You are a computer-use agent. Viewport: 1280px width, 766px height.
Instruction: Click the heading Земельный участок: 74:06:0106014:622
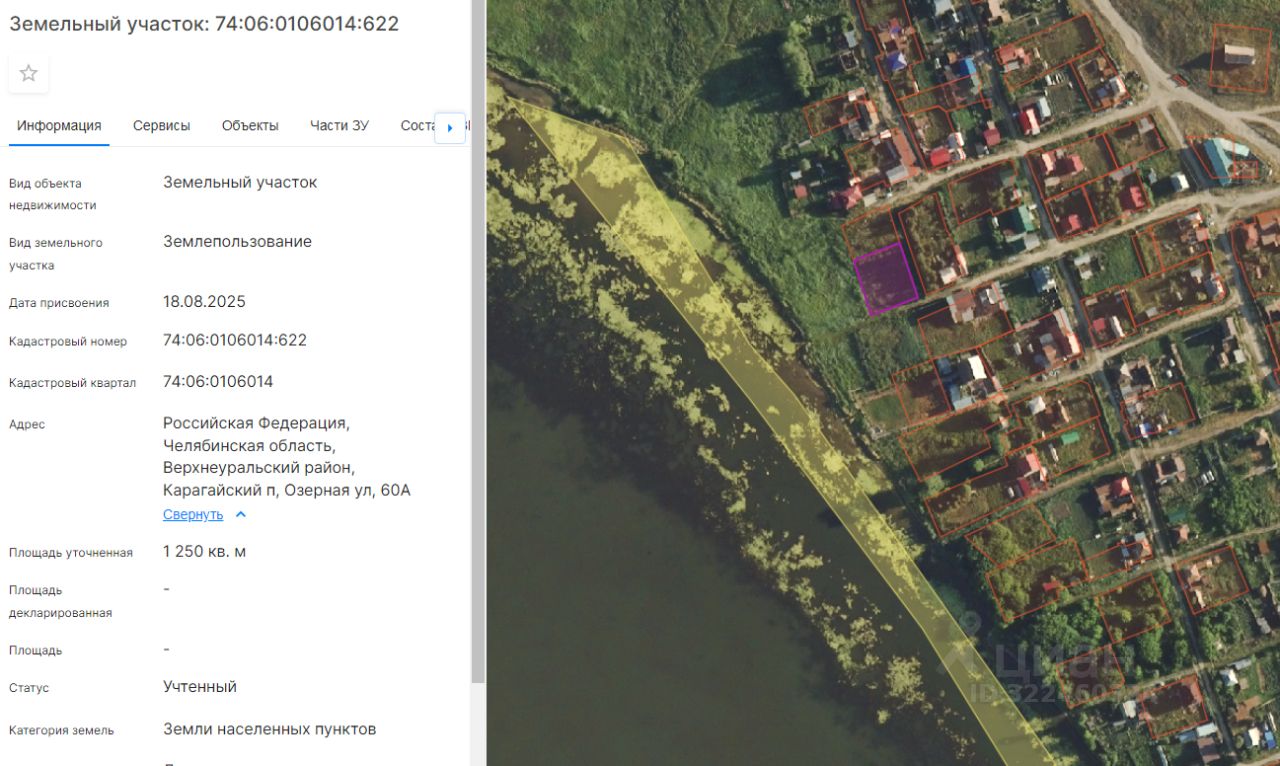pos(204,24)
